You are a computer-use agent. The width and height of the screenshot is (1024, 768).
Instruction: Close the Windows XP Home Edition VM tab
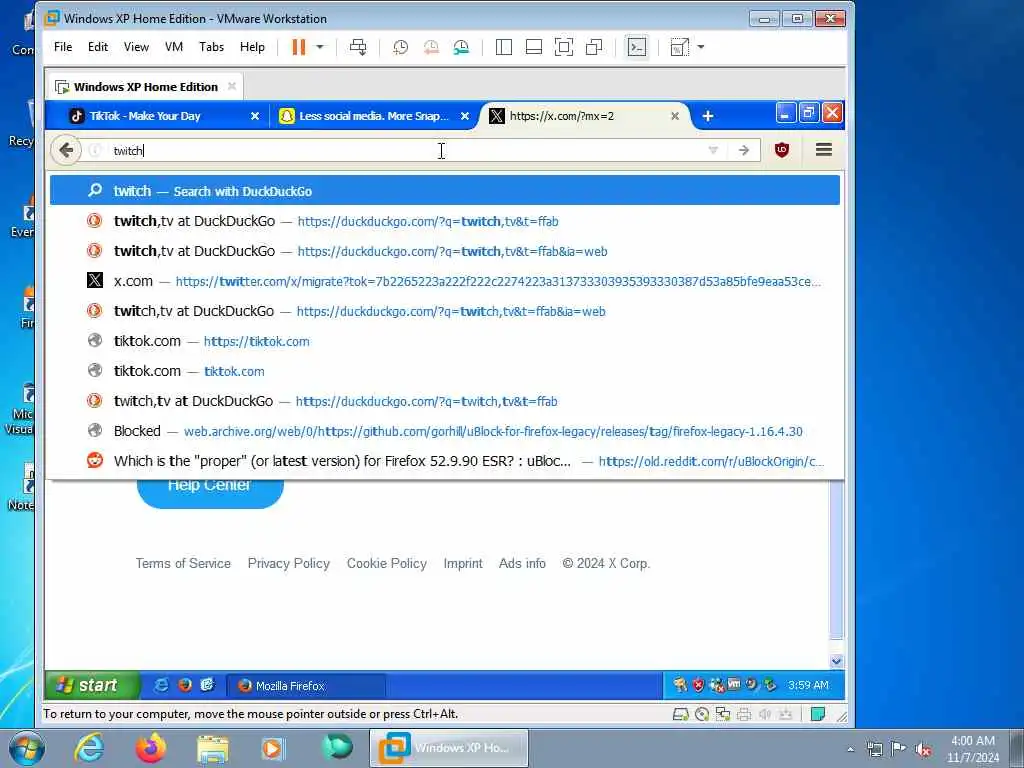pyautogui.click(x=232, y=86)
